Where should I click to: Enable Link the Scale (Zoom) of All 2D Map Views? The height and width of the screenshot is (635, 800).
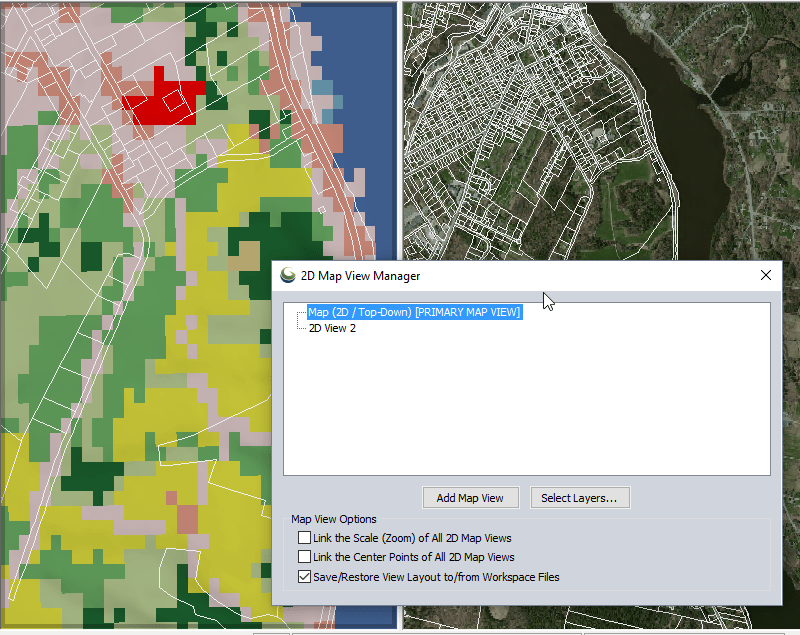click(304, 537)
